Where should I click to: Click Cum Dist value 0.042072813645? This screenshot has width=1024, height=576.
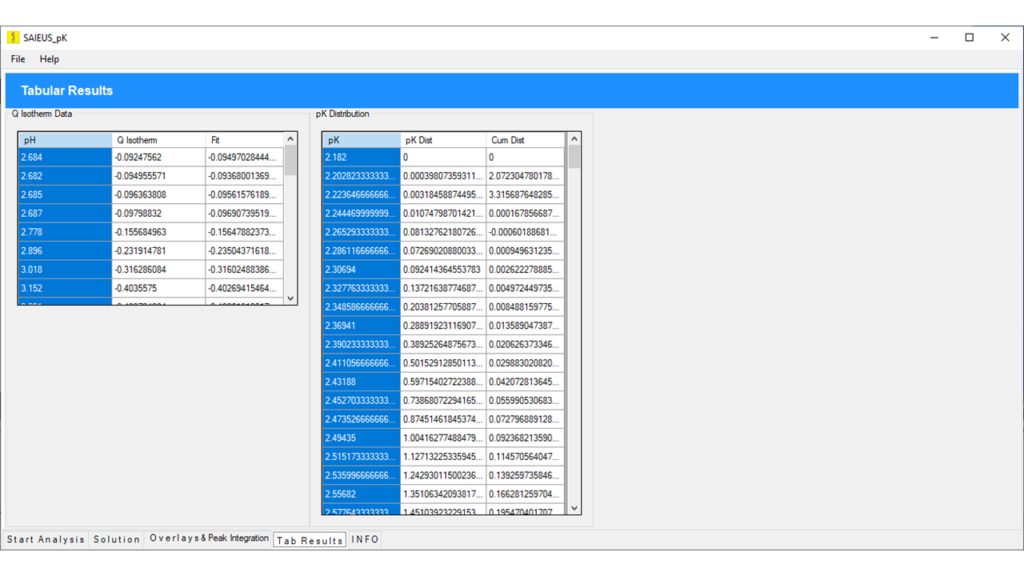(x=526, y=381)
